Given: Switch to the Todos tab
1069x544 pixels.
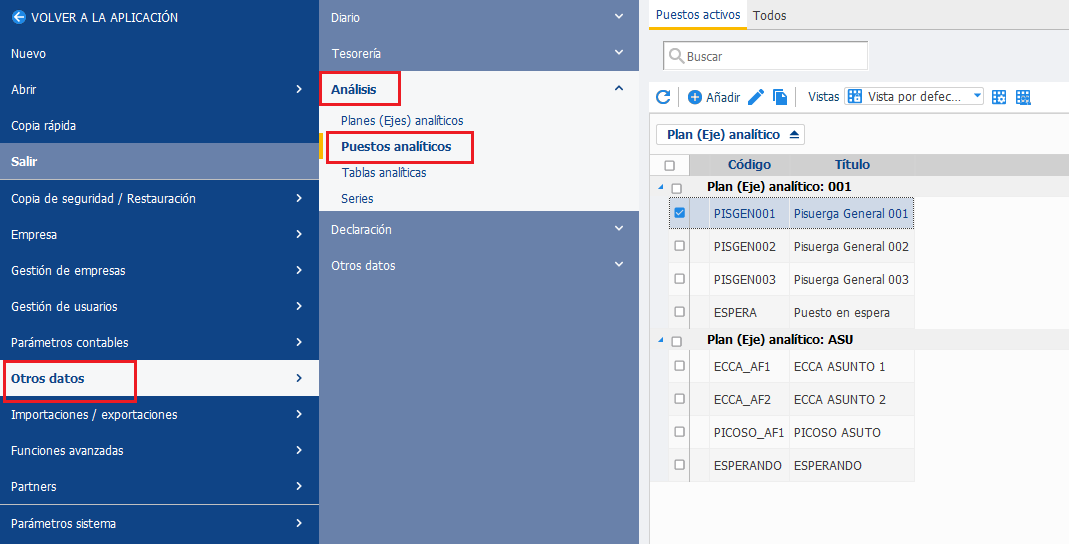Looking at the screenshot, I should point(770,15).
